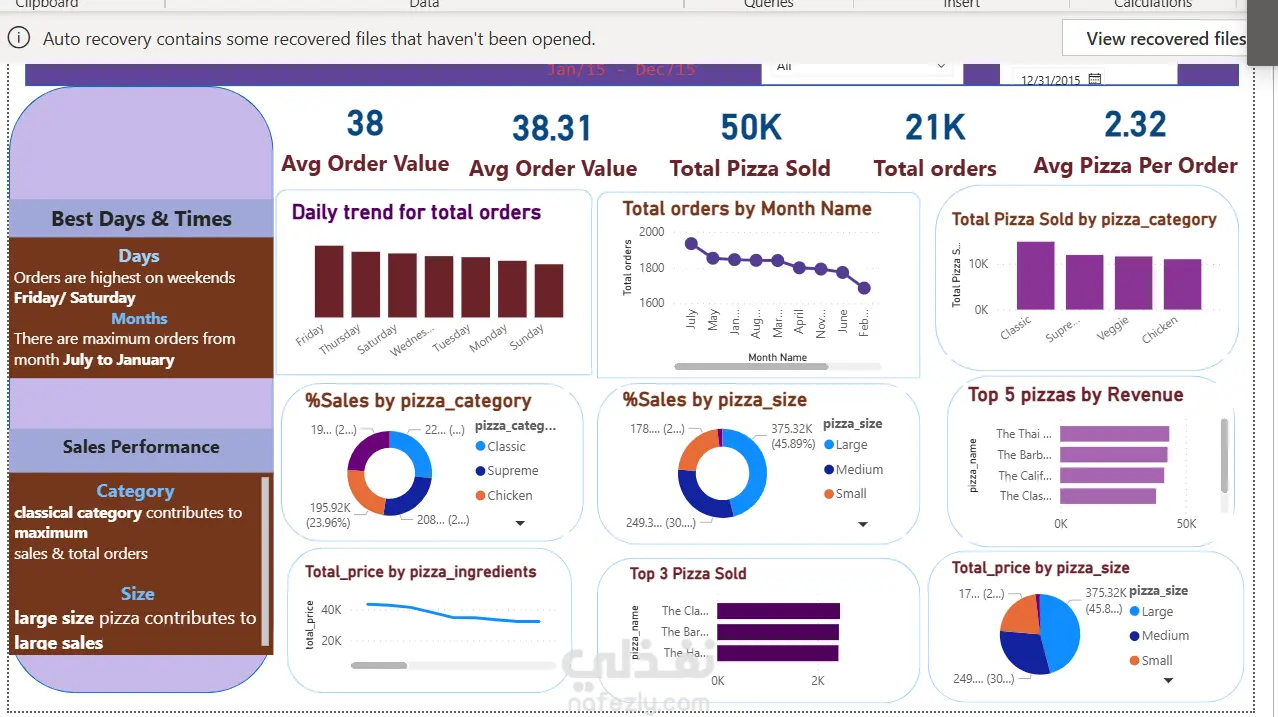1278x717 pixels.
Task: Click horizontal scrollbar in Total_price by pizza_ingredients chart
Action: (379, 665)
